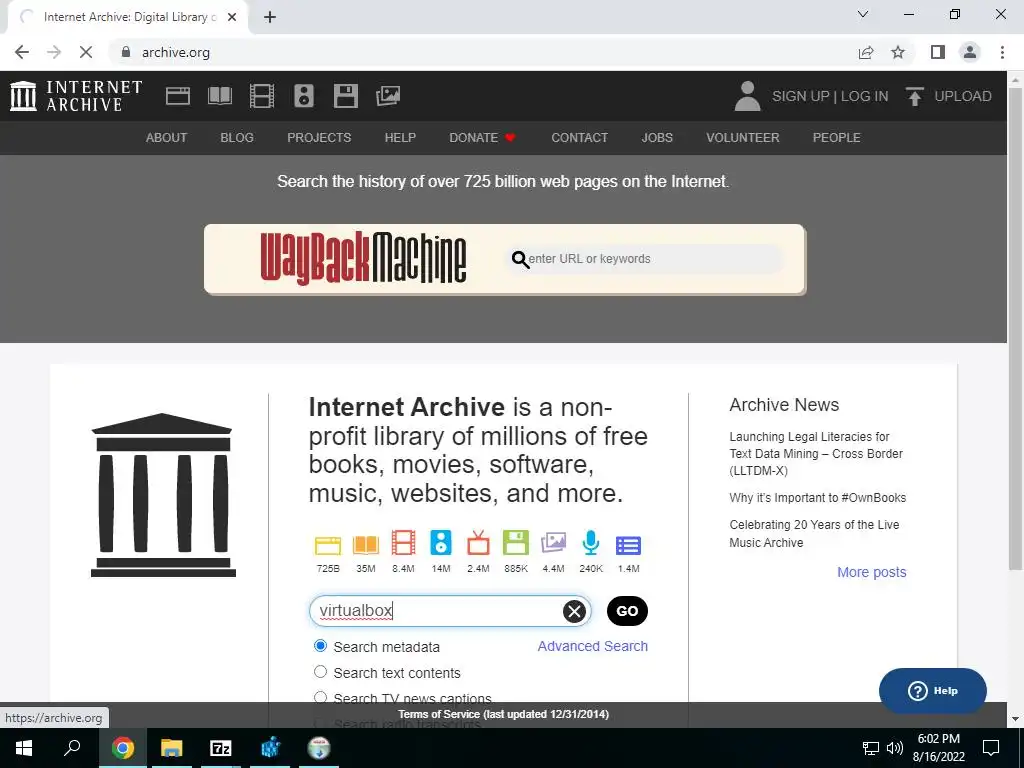Select the microphone Concerts 240K icon

[x=590, y=543]
